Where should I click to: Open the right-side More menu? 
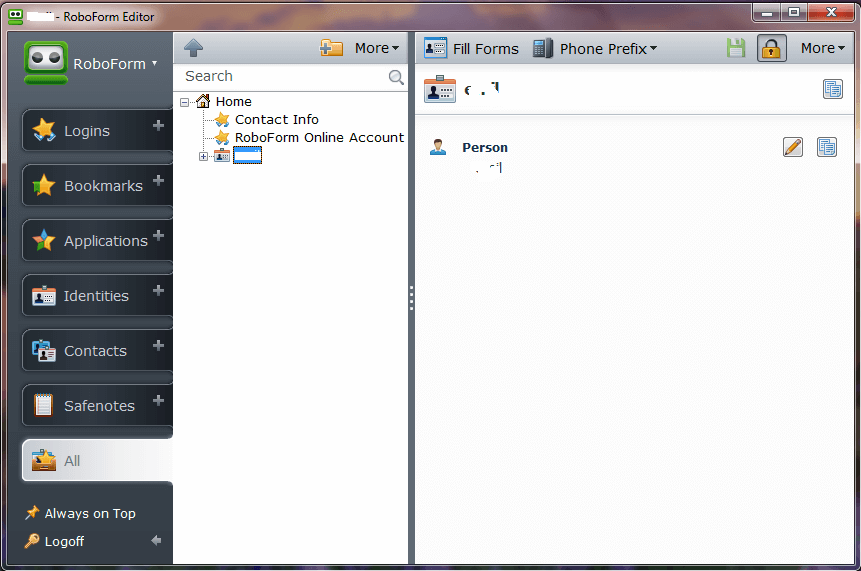pyautogui.click(x=823, y=48)
